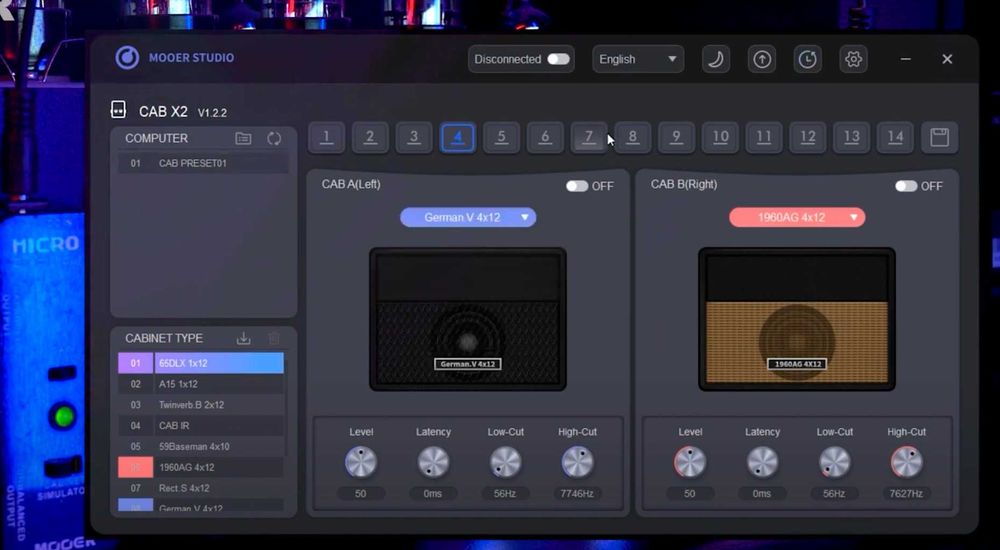Select CAB IR cabinet type
1000x550 pixels.
pyautogui.click(x=201, y=426)
